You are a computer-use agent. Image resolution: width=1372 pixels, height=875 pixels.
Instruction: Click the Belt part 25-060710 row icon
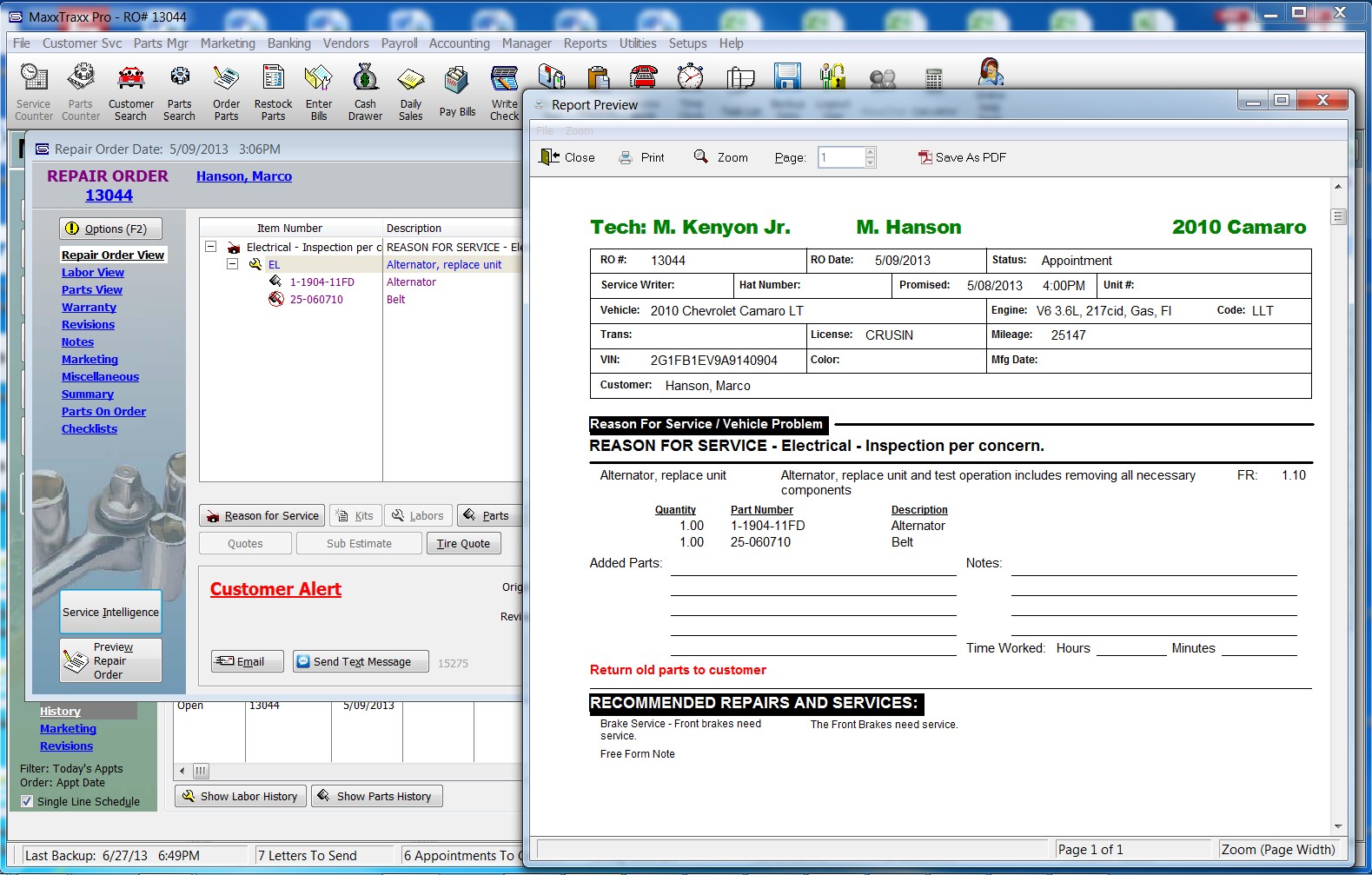point(275,299)
